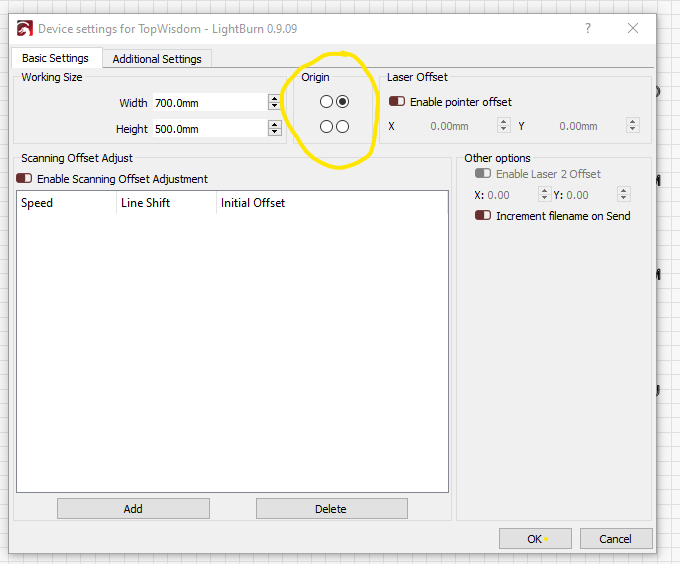Open the Additional Settings tab
The width and height of the screenshot is (680, 564).
tap(157, 59)
